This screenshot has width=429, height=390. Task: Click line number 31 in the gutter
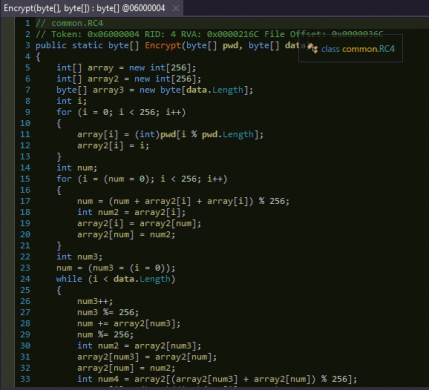(x=25, y=357)
